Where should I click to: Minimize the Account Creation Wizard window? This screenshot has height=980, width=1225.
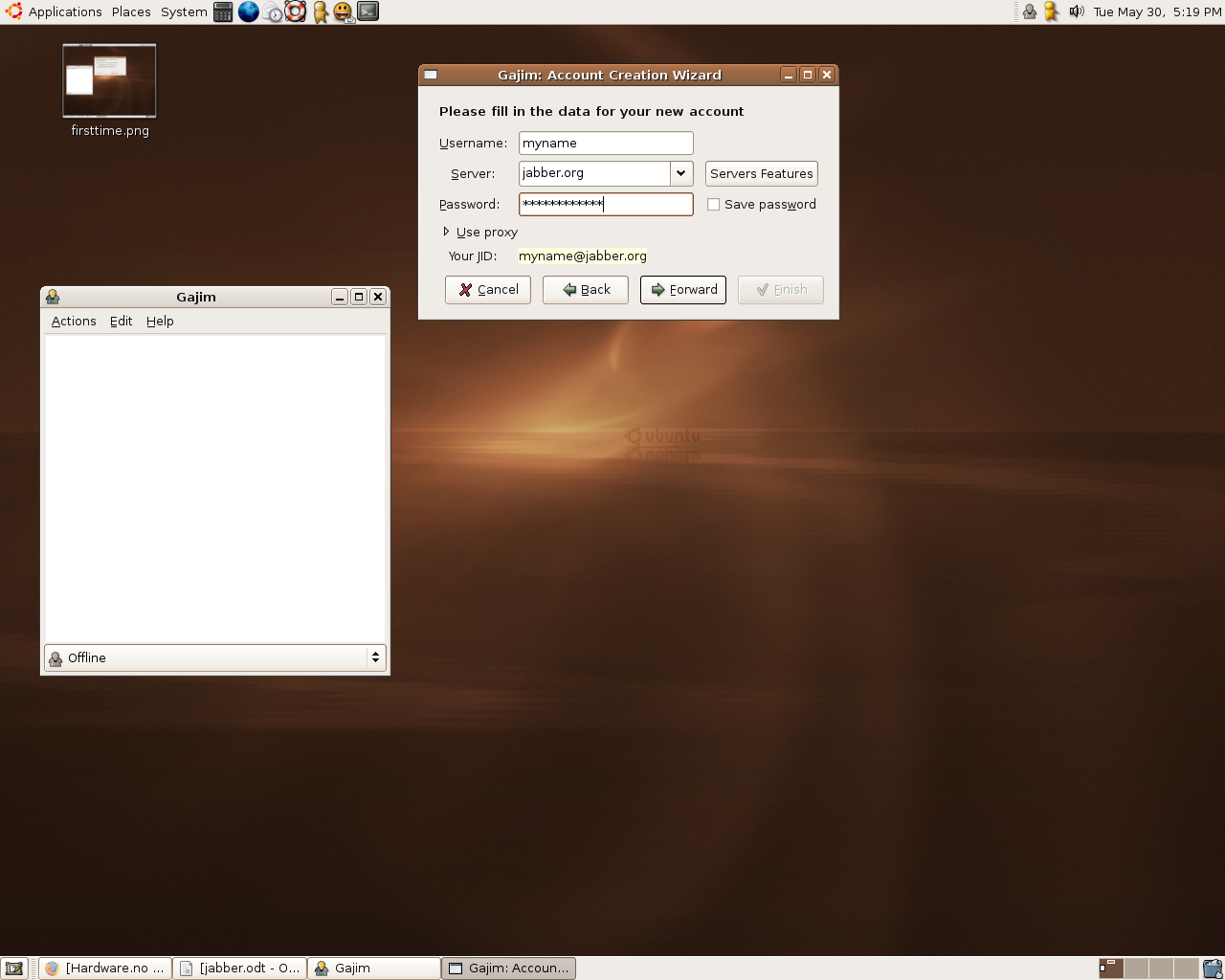(x=789, y=75)
